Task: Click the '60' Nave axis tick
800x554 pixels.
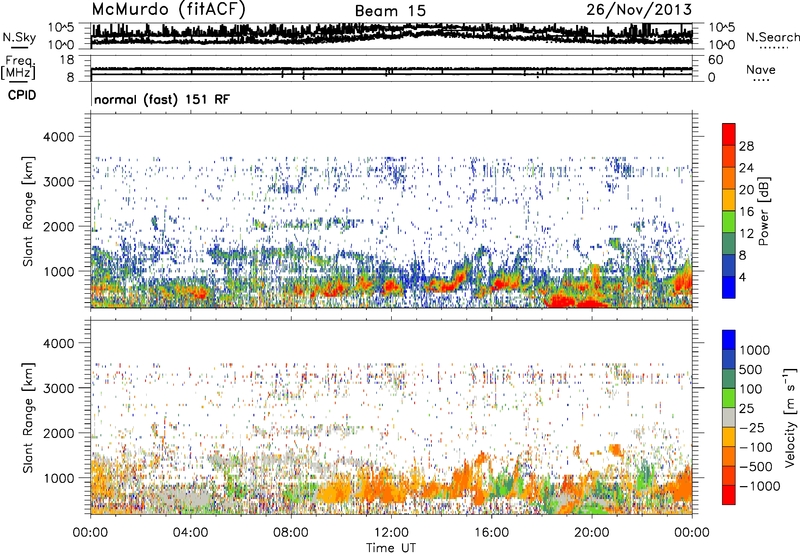Action: tap(716, 60)
